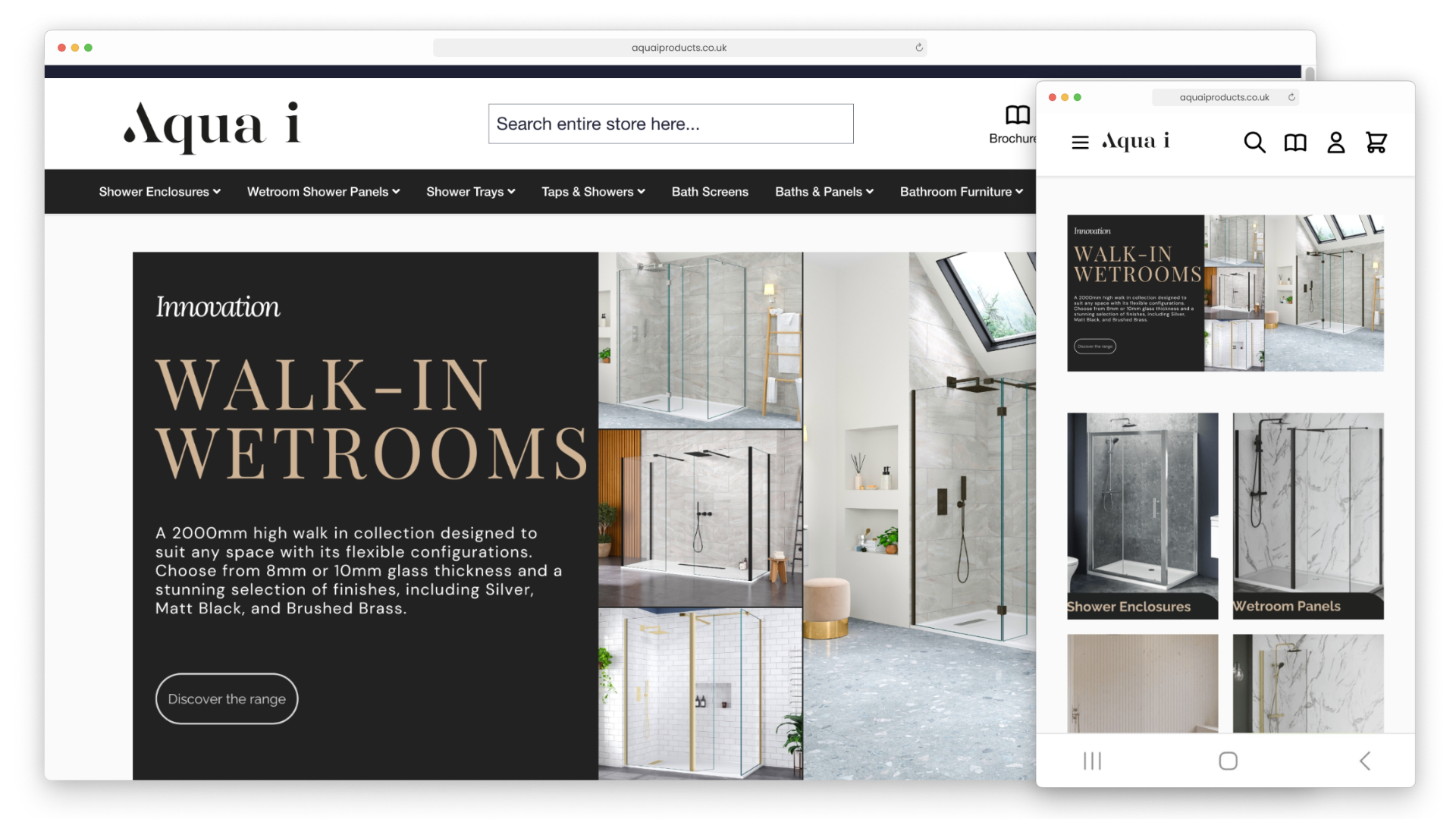Tap the back arrow in mobile navigation bar
Image resolution: width=1456 pixels, height=819 pixels.
coord(1364,761)
